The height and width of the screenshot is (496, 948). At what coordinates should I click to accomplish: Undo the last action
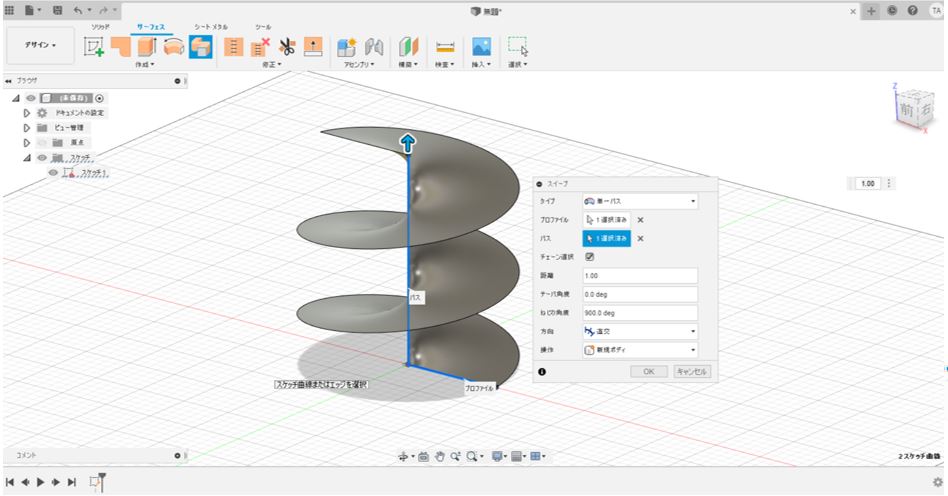point(77,11)
